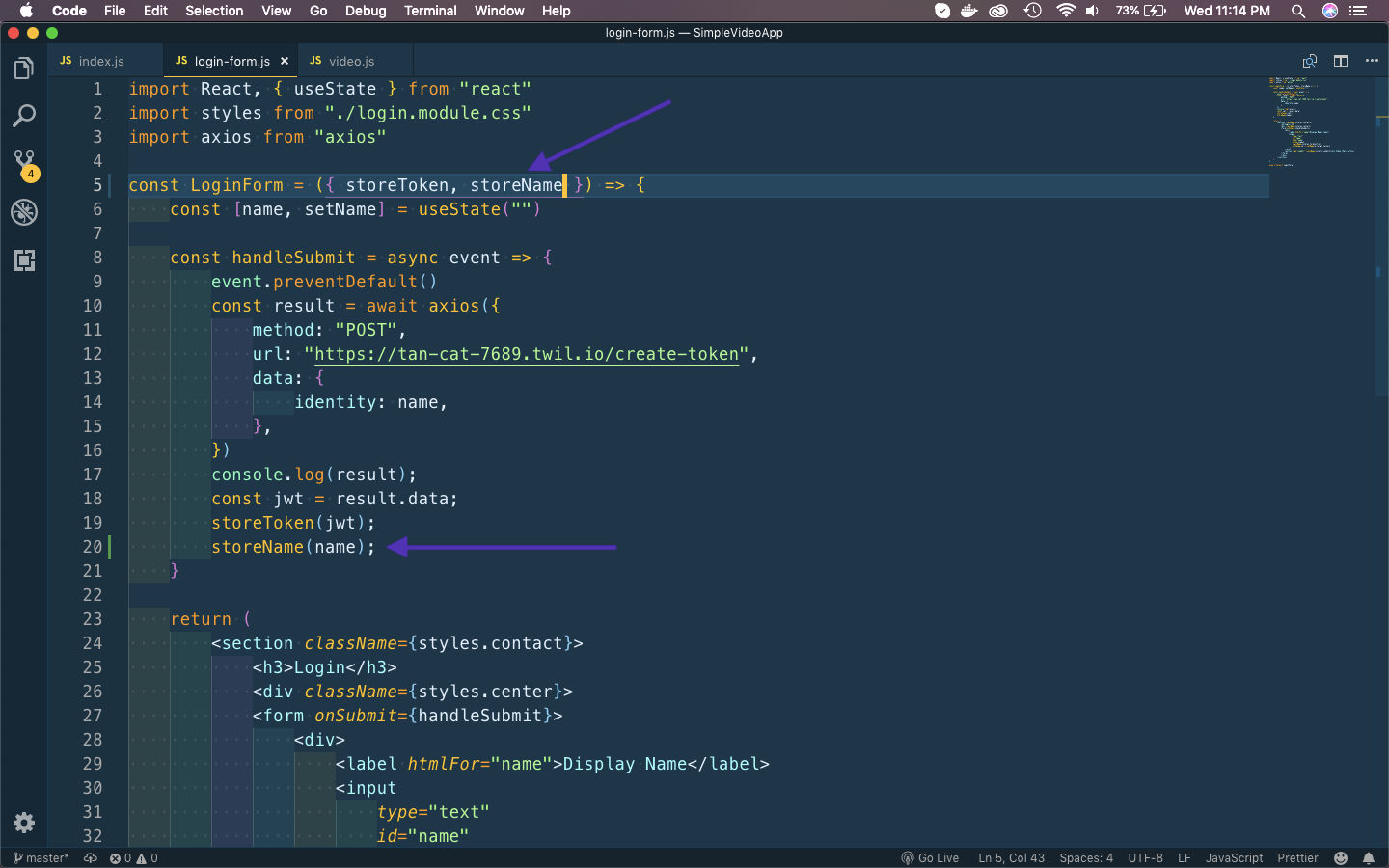Click the console.log(result); line
The height and width of the screenshot is (868, 1389).
pos(313,475)
